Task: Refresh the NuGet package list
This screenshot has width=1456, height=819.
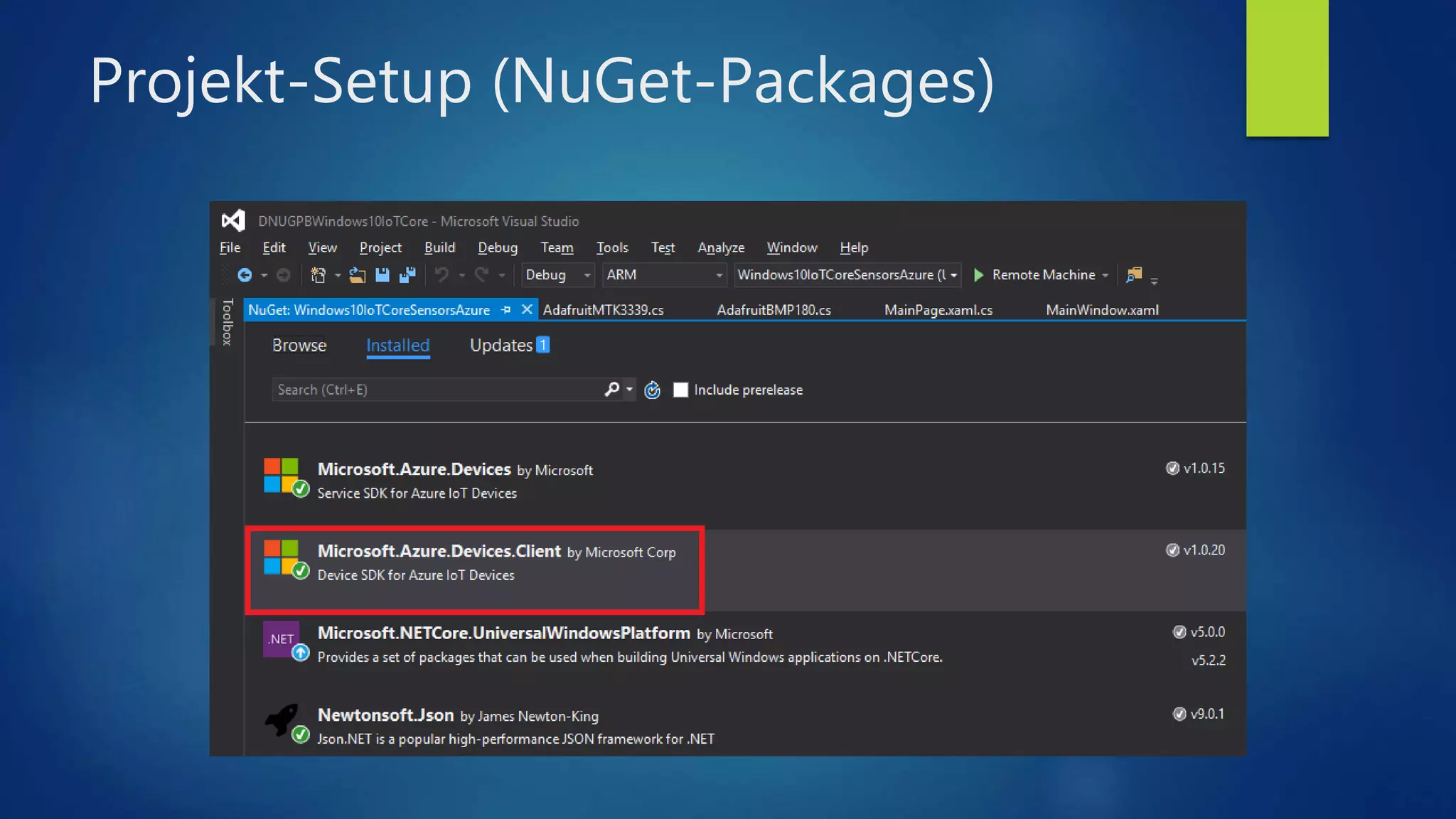Action: 652,390
